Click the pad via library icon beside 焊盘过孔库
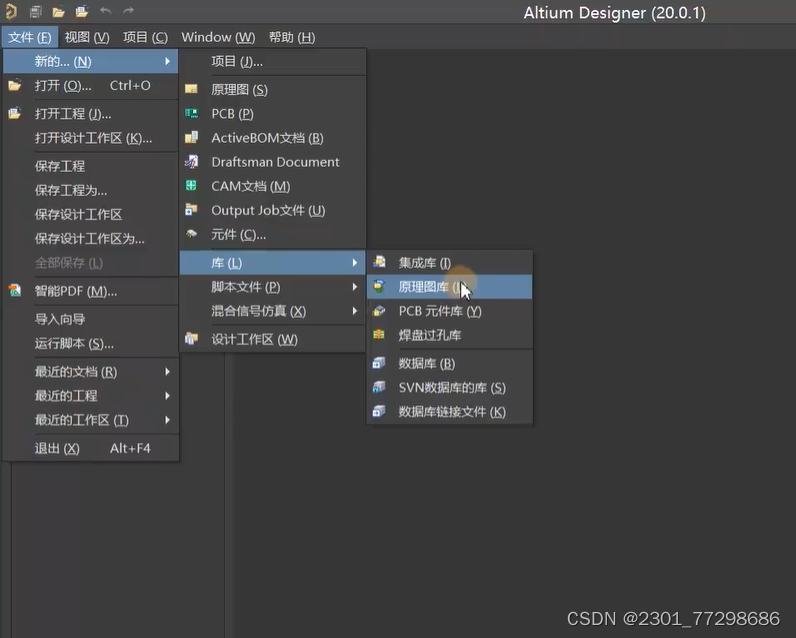Viewport: 796px width, 638px height. point(379,334)
